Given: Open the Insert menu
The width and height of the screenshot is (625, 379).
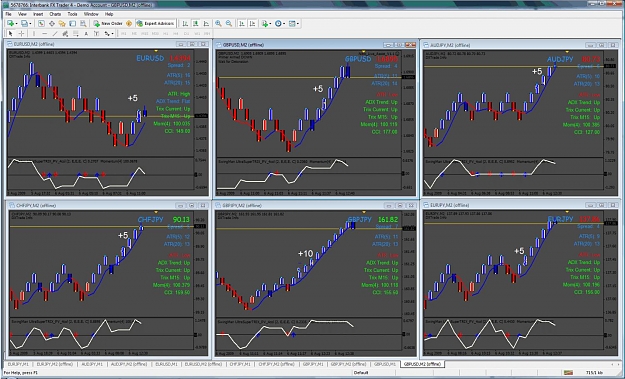Looking at the screenshot, I should click(38, 14).
